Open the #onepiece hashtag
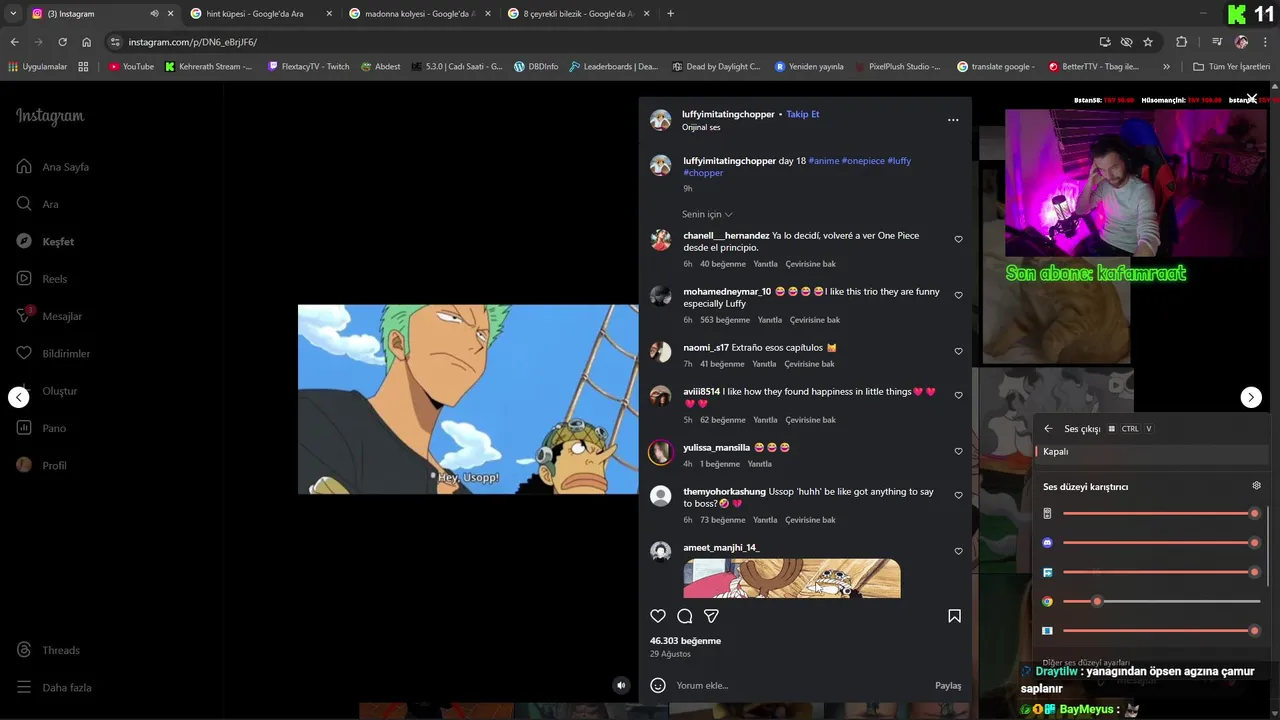 click(863, 161)
